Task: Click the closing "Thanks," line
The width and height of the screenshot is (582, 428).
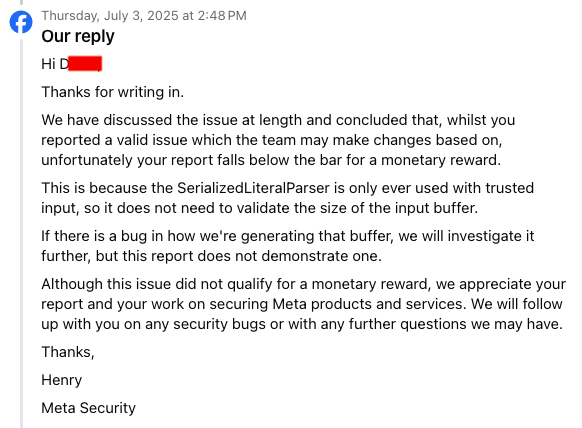Action: pos(68,352)
